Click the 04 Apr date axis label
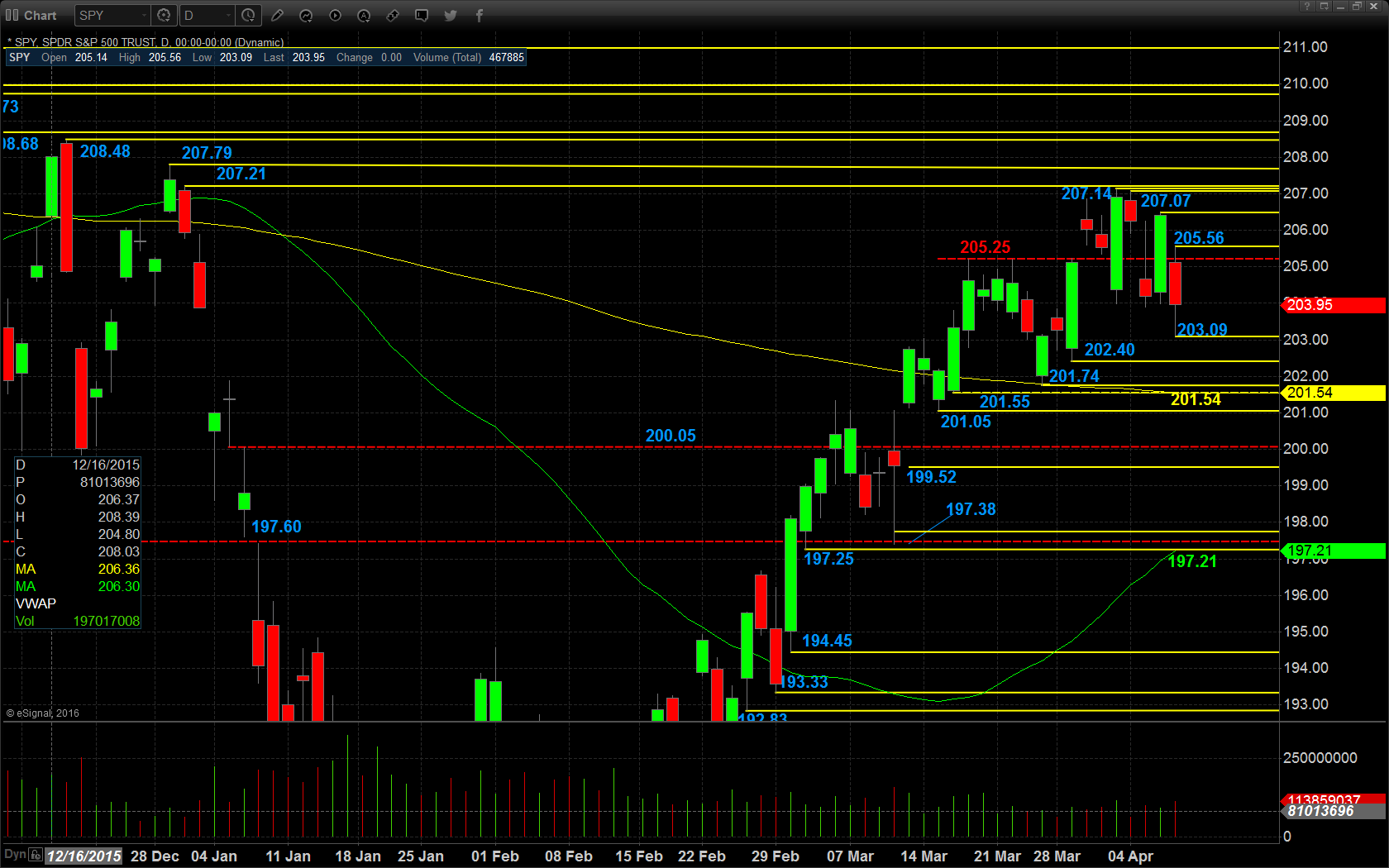The height and width of the screenshot is (868, 1389). pos(1130,856)
